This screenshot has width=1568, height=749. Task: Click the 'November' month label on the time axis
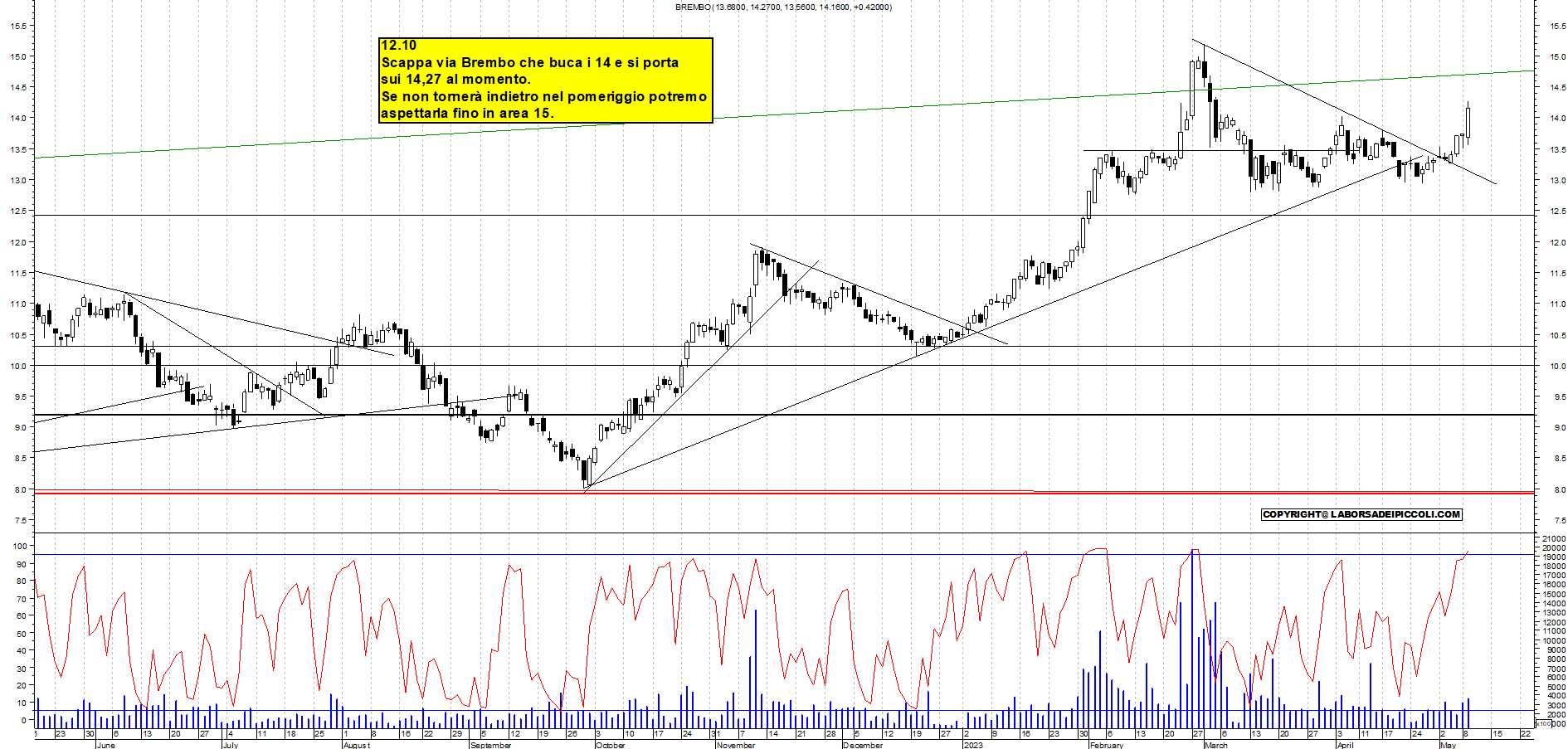coord(735,745)
